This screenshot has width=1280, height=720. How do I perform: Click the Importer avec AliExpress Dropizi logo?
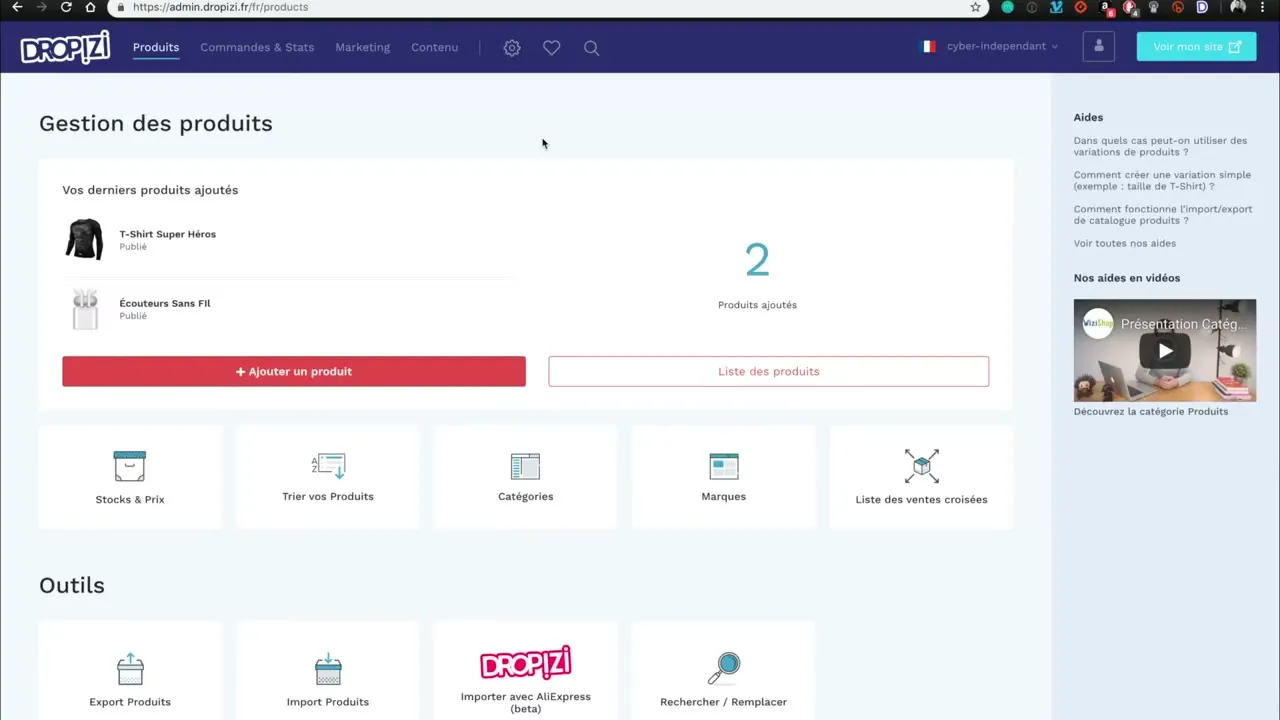(x=525, y=662)
